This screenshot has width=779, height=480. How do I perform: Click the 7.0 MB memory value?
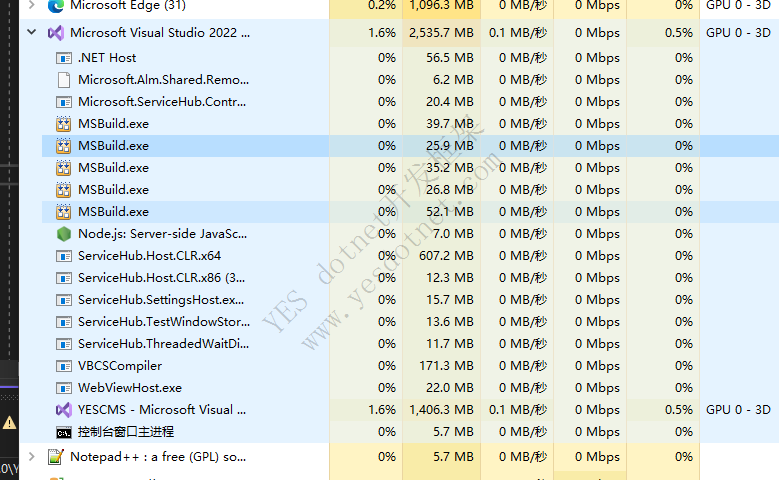(x=453, y=234)
